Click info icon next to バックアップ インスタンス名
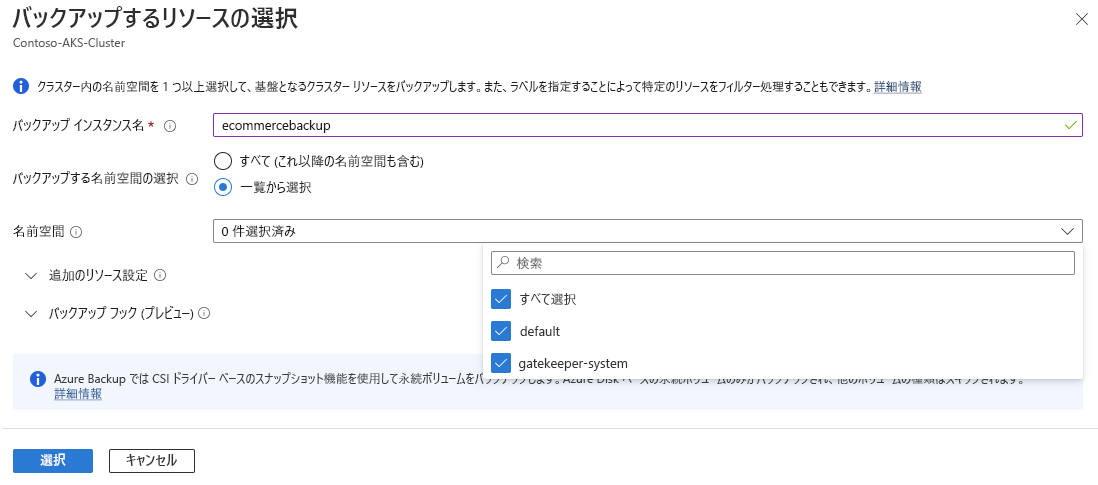Screen dimensions: 1098x485 tap(169, 126)
